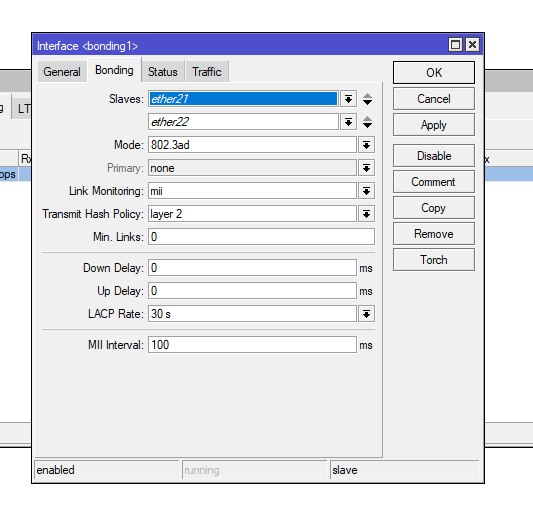Add slave entry with ether22 down arrow

[x=367, y=125]
